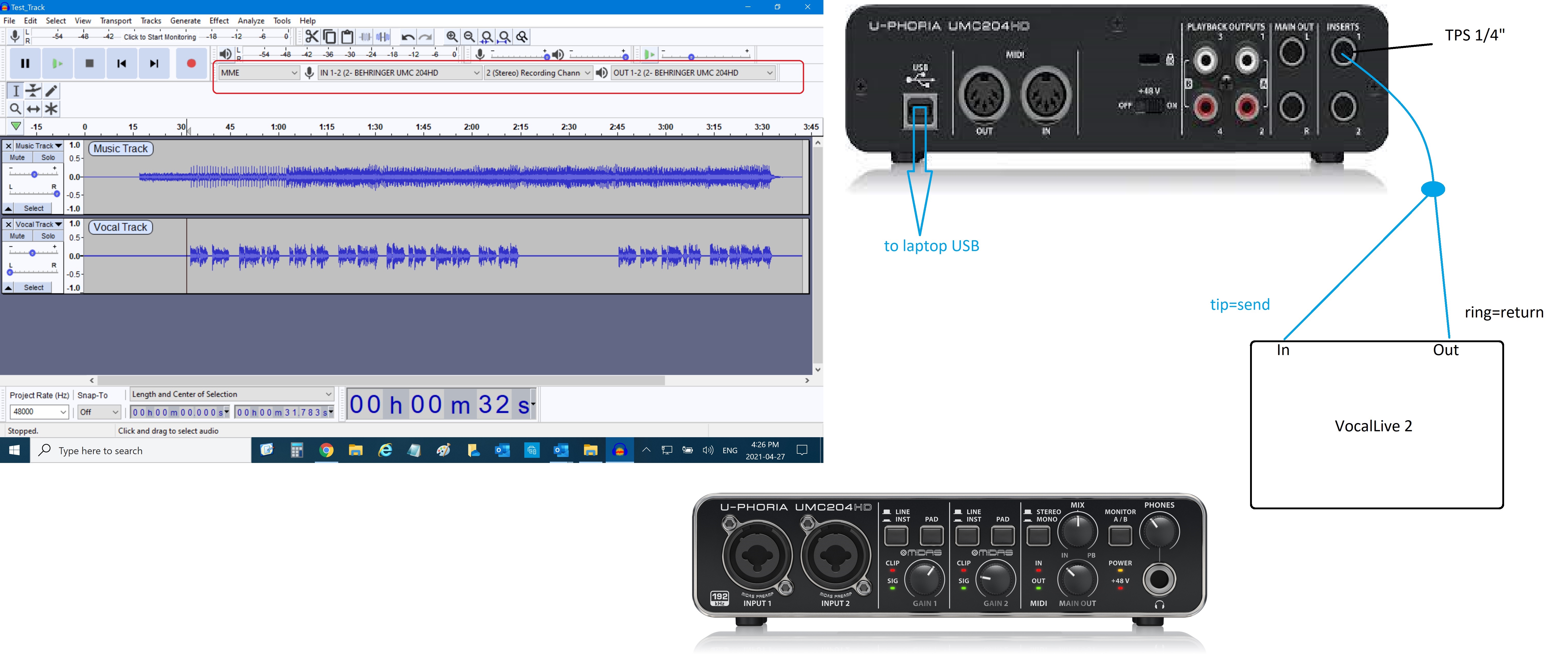Click the Pause transport button
This screenshot has height=654, width=1568.
[x=25, y=63]
